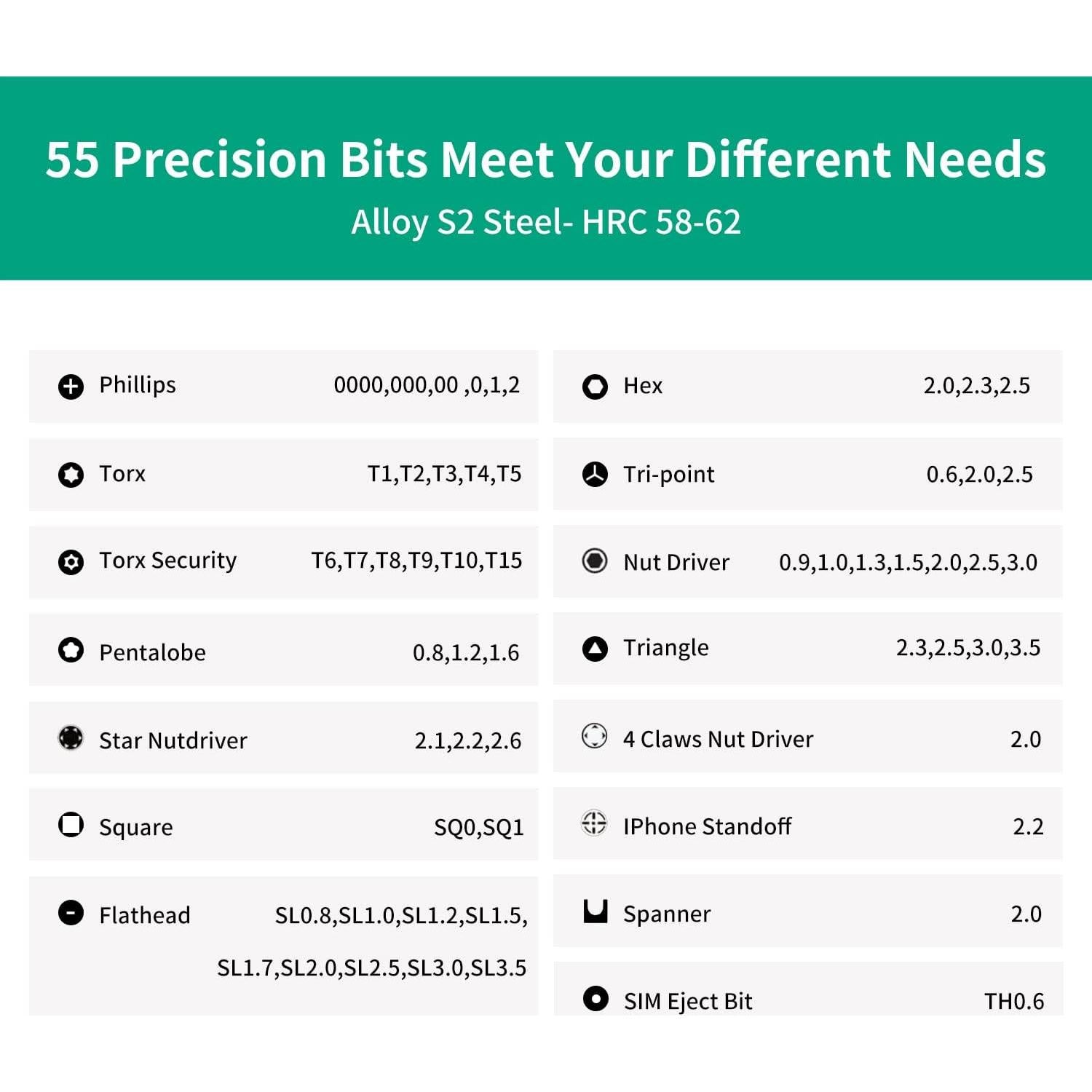The height and width of the screenshot is (1092, 1092).
Task: Click the Pentalobe bit icon
Action: 71,649
